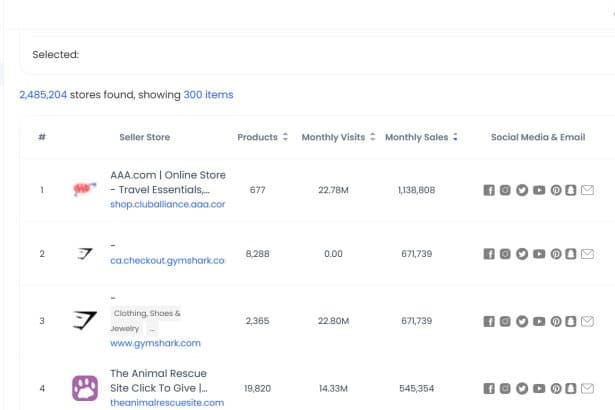Open Facebook icon for AAA.com store

click(489, 190)
